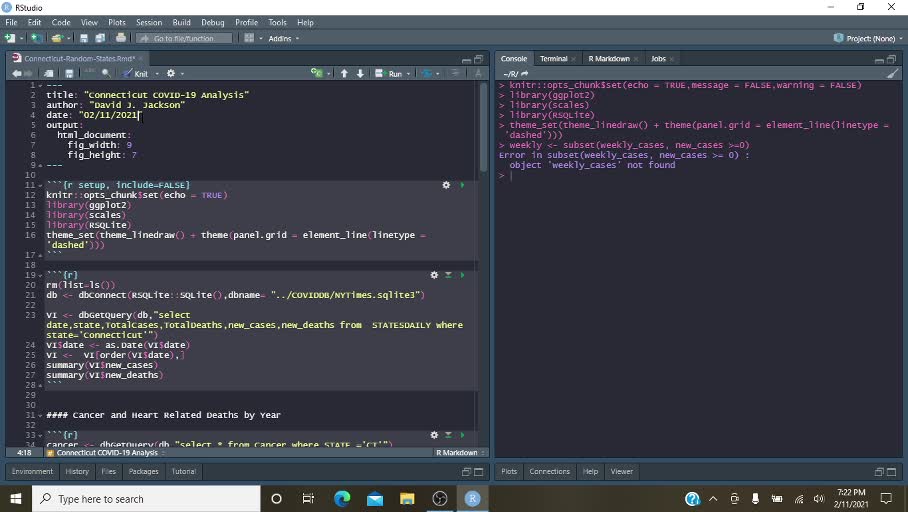
Task: Close the Connecticut-Random-States.Rmd tab
Action: pos(140,58)
